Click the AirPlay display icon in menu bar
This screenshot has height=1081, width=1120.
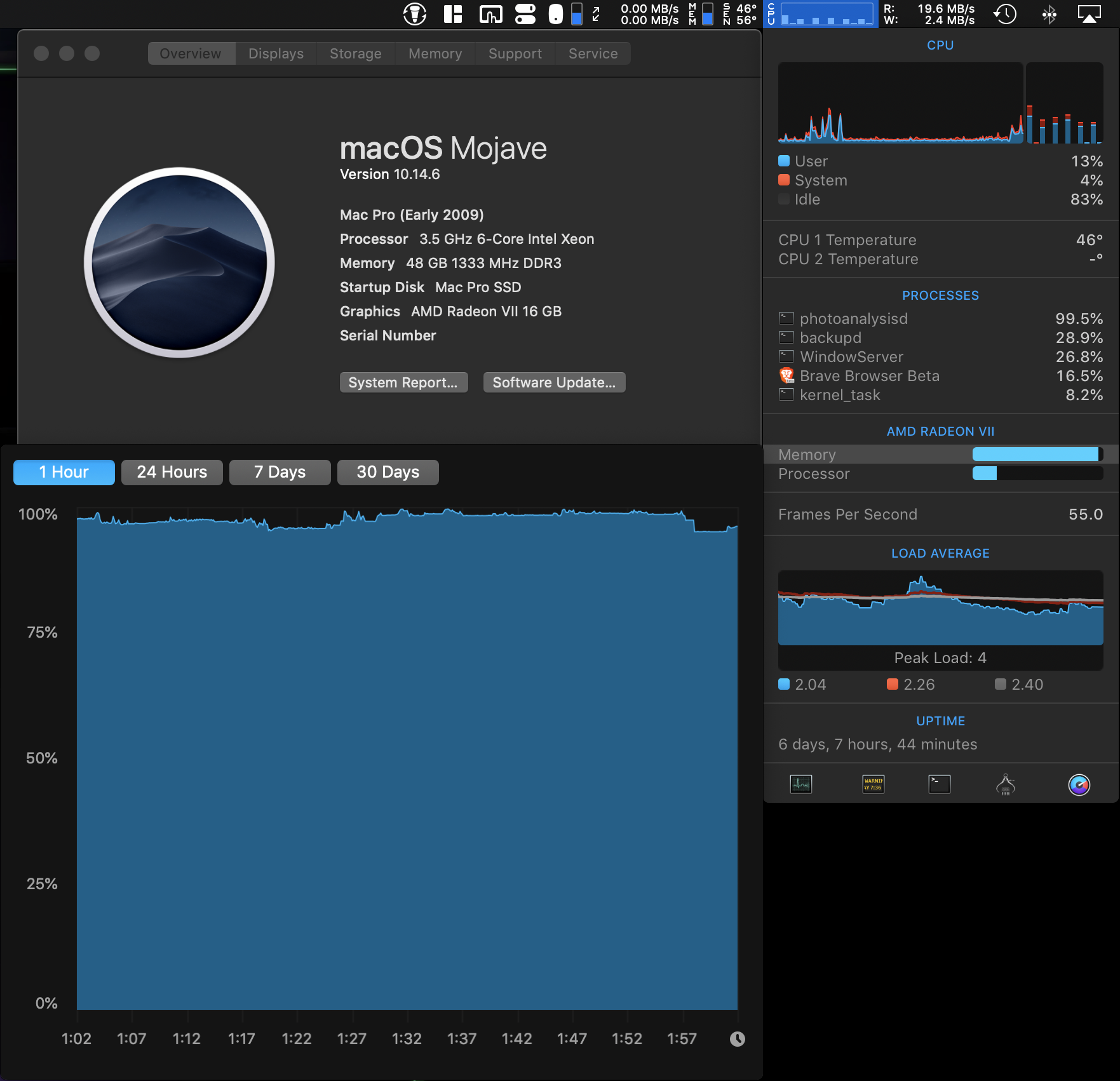1089,14
